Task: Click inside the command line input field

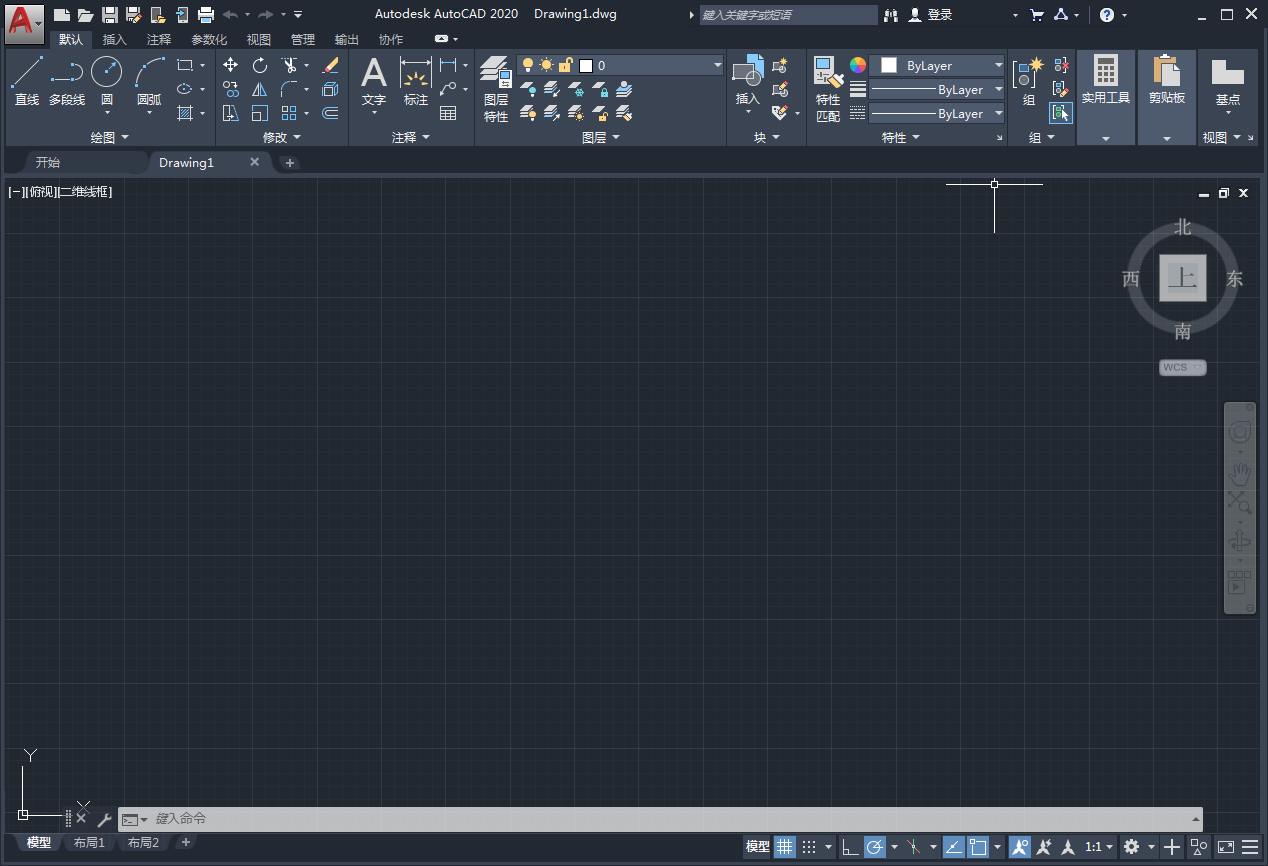Action: [x=300, y=819]
